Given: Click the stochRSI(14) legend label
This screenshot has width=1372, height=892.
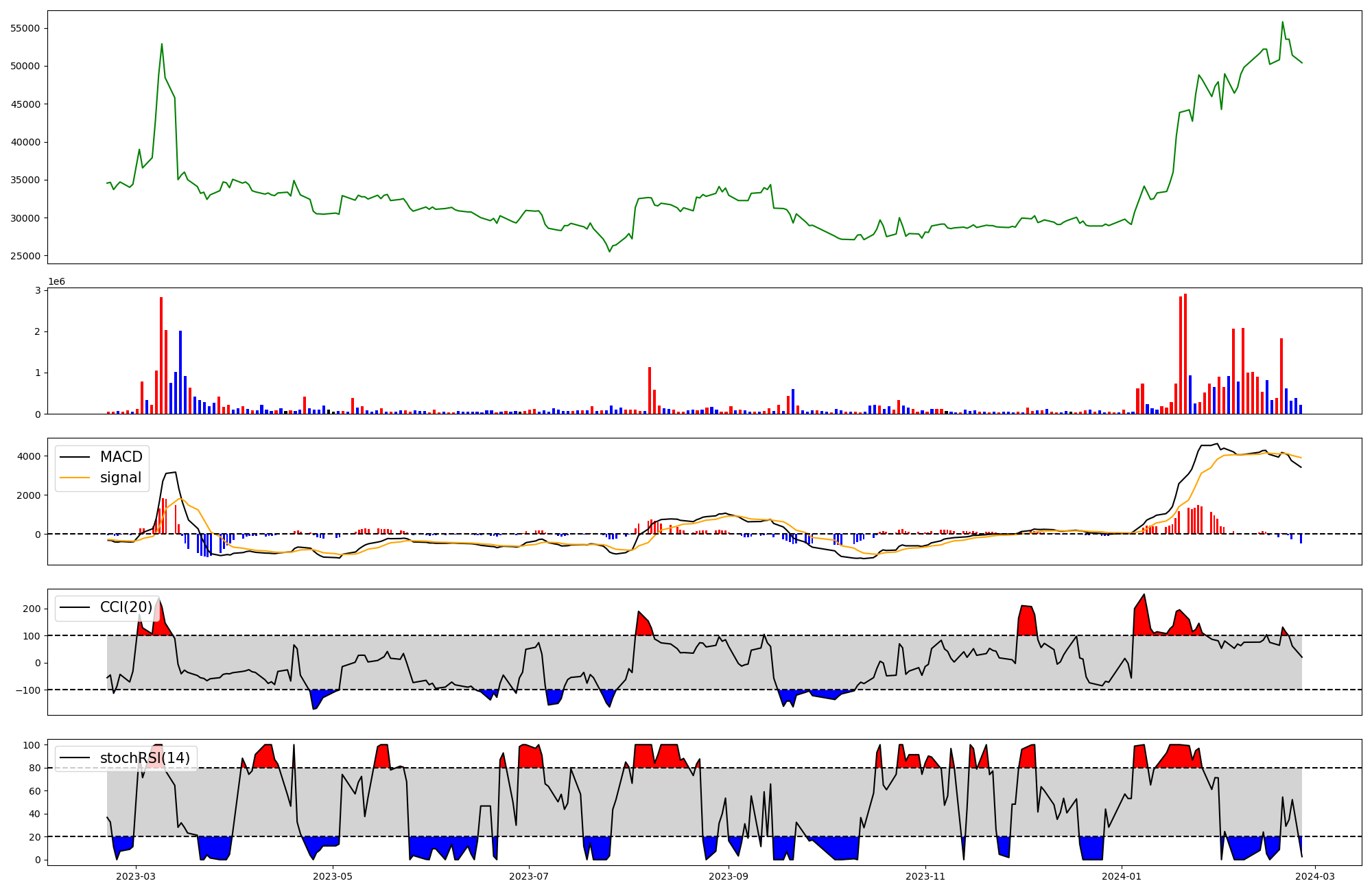Looking at the screenshot, I should [x=144, y=758].
